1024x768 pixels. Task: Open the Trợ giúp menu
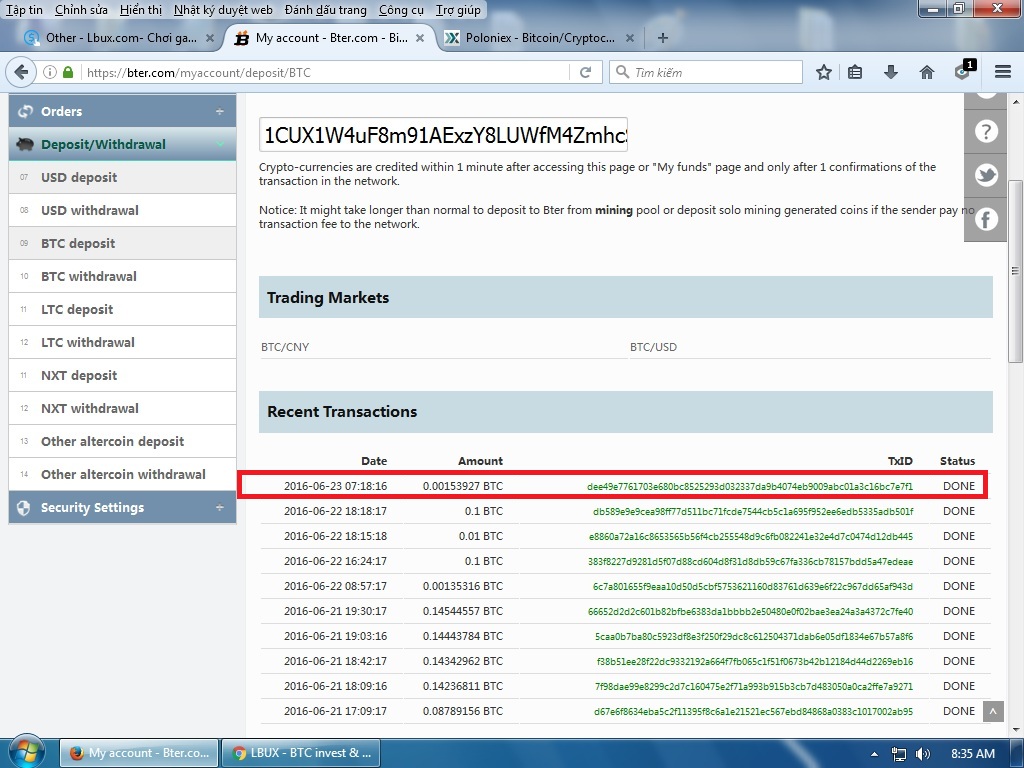[458, 10]
